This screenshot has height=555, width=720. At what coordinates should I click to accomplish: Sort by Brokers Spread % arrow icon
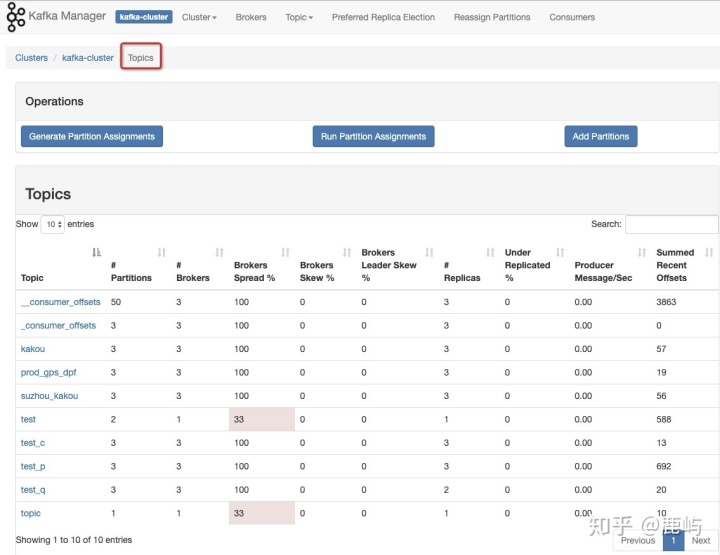coord(286,252)
